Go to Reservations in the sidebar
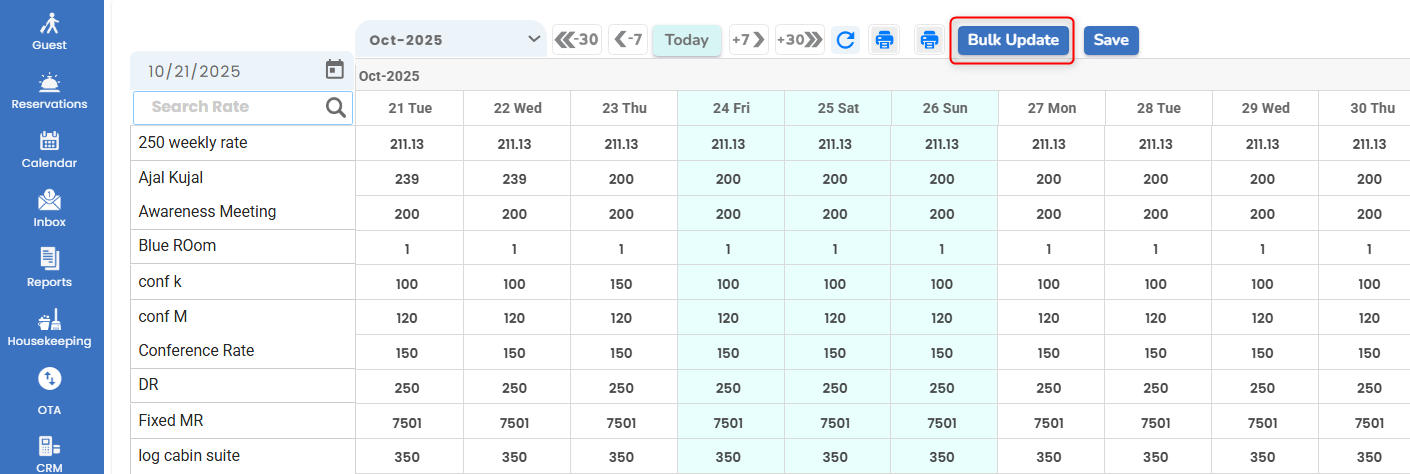Image resolution: width=1410 pixels, height=474 pixels. [x=50, y=83]
